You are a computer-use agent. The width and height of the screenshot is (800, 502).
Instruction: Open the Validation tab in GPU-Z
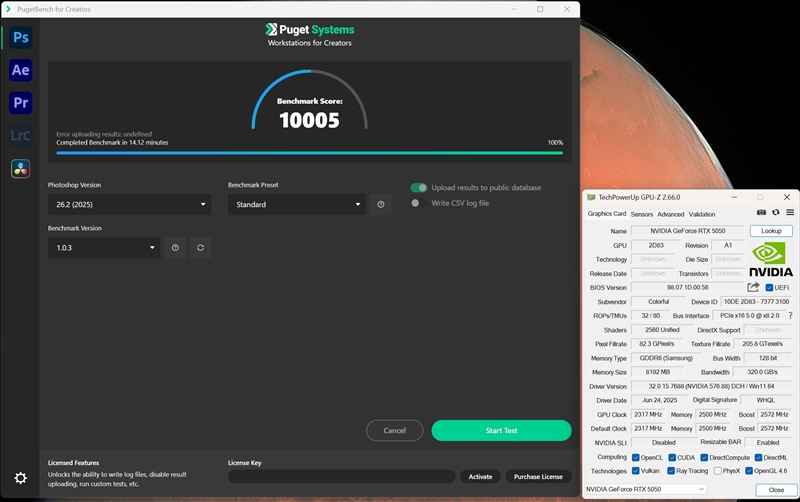pyautogui.click(x=702, y=214)
